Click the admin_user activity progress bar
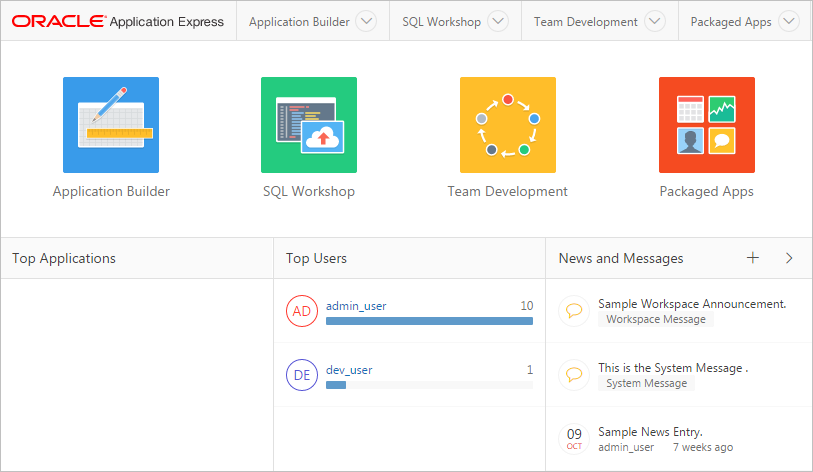The height and width of the screenshot is (472, 813). pos(429,321)
